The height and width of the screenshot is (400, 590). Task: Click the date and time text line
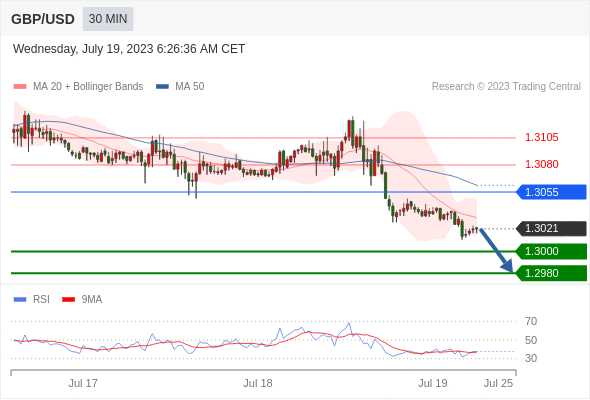(x=129, y=49)
